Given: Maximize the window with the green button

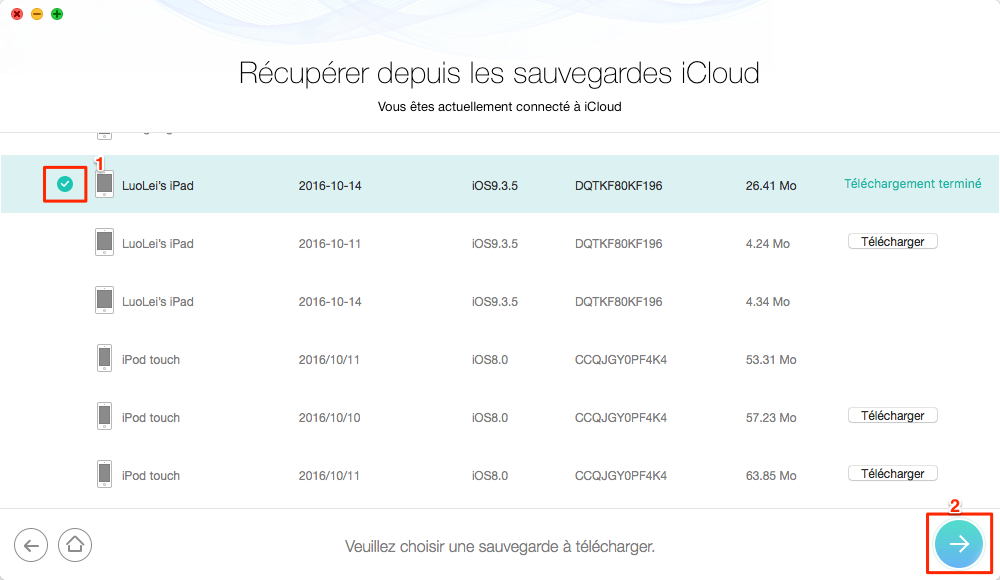Looking at the screenshot, I should [57, 14].
